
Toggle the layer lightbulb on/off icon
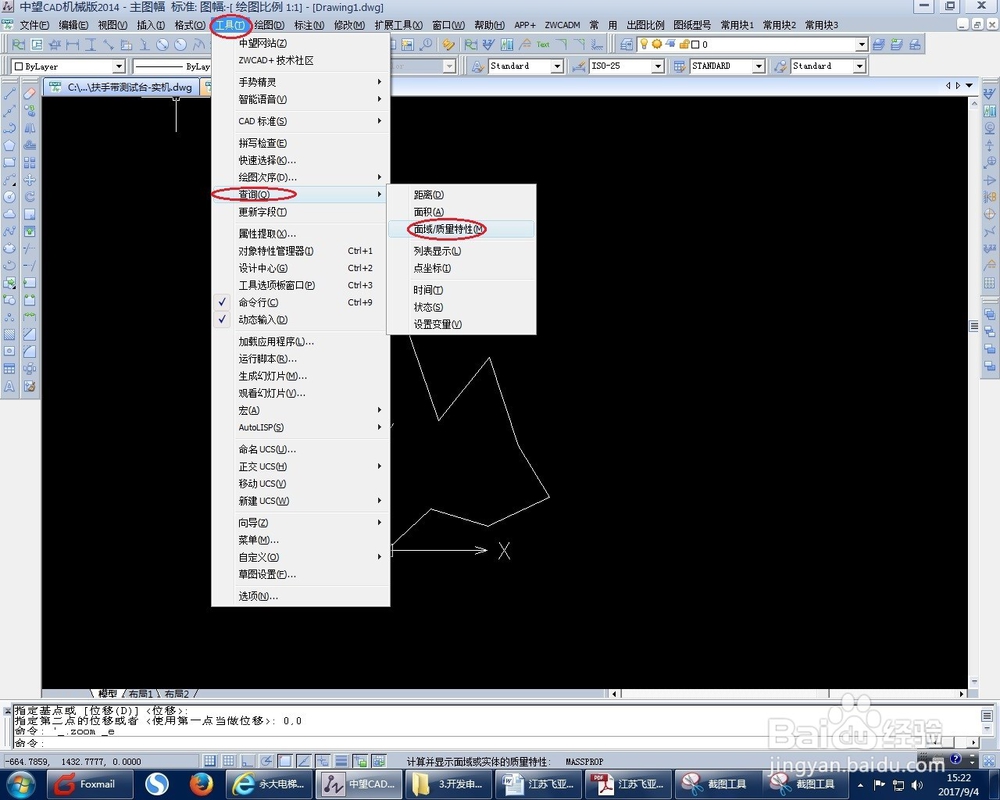(644, 44)
